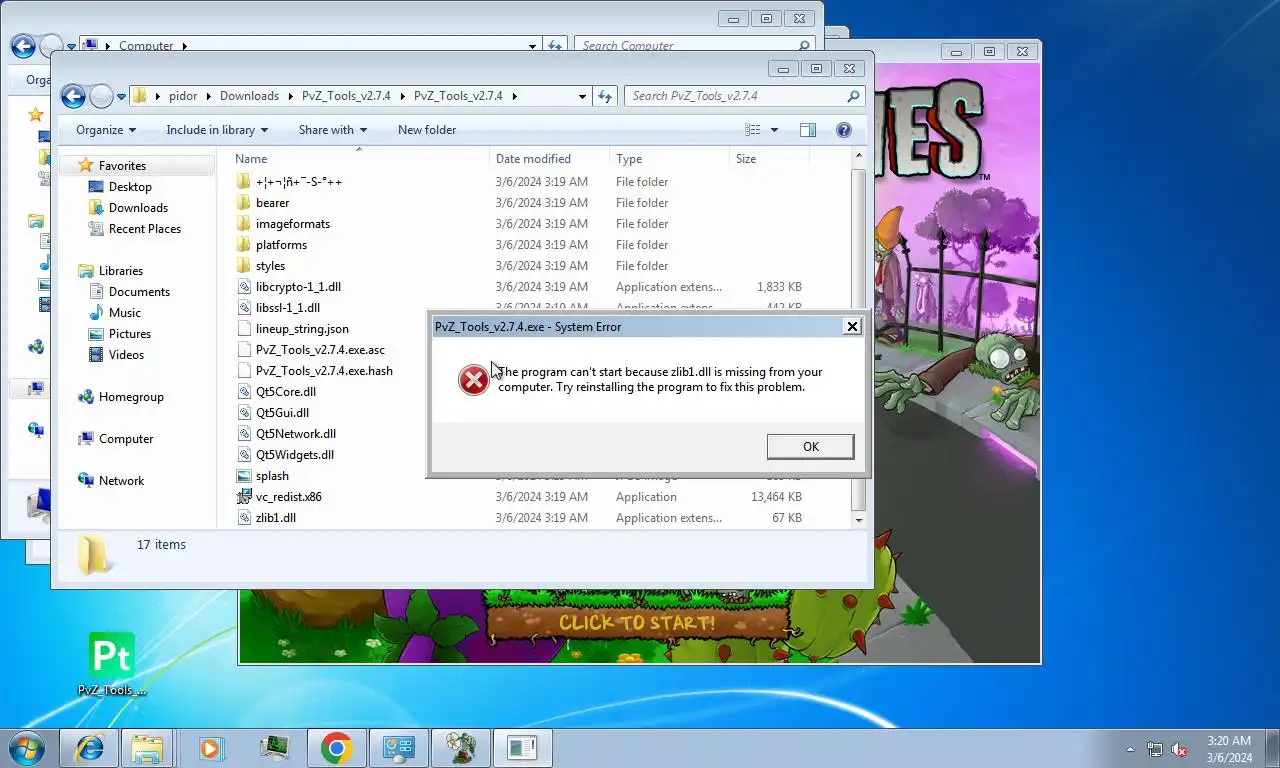Select the Qt5Widgets.dll file
This screenshot has width=1280, height=768.
point(295,455)
